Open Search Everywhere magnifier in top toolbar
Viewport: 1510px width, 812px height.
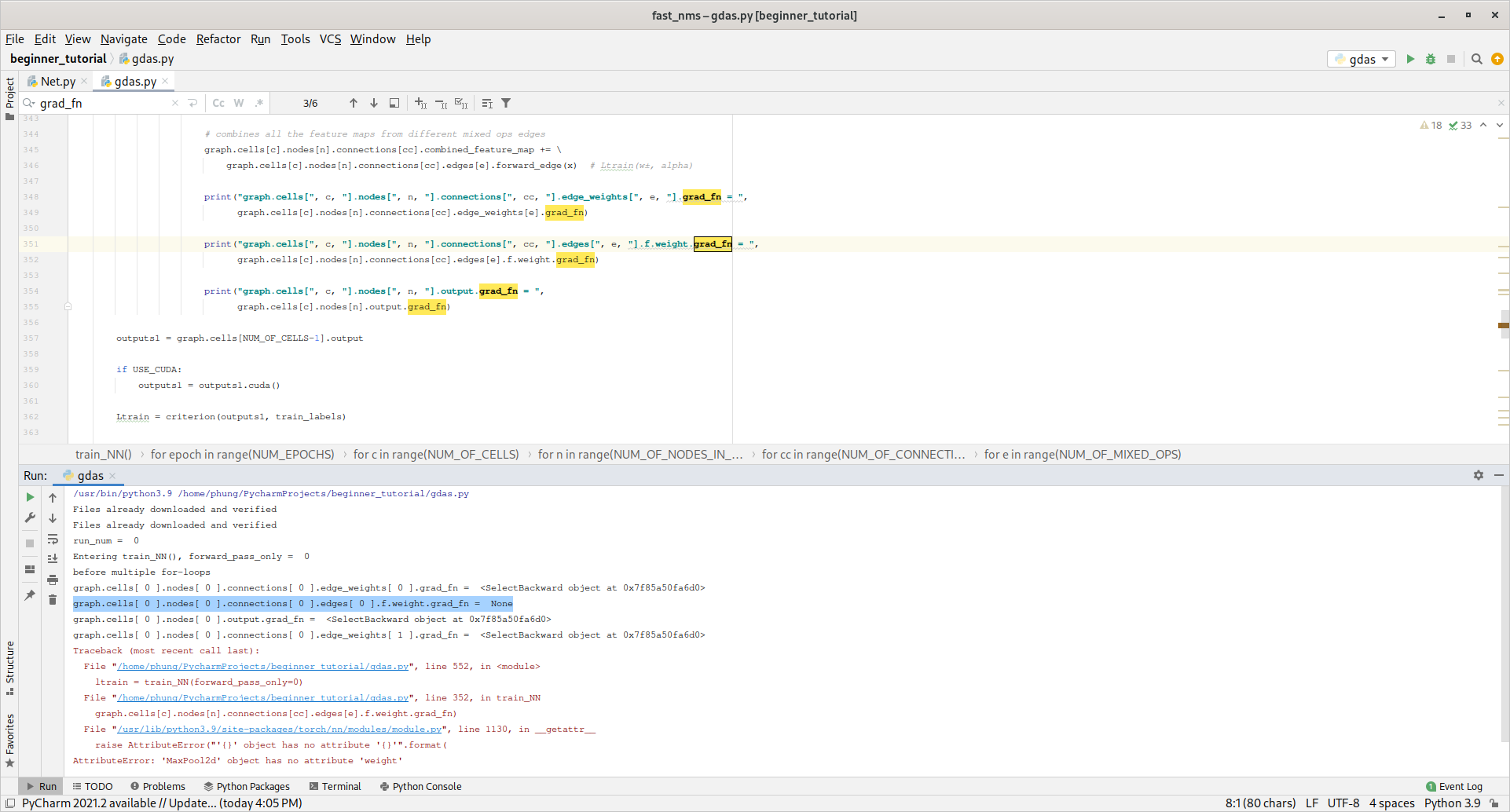tap(1477, 59)
